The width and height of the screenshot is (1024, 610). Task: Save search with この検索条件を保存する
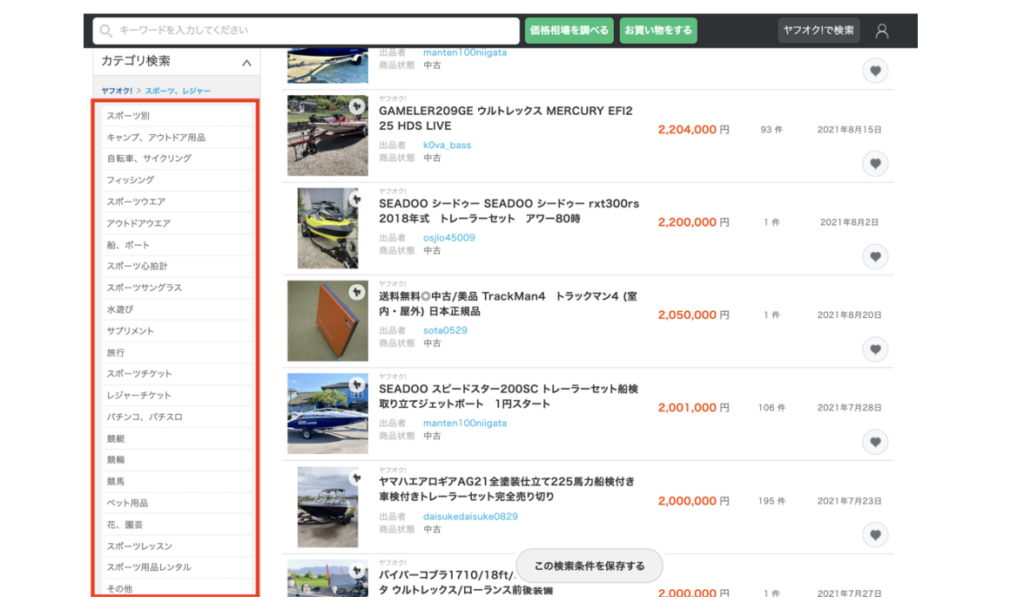pos(589,566)
